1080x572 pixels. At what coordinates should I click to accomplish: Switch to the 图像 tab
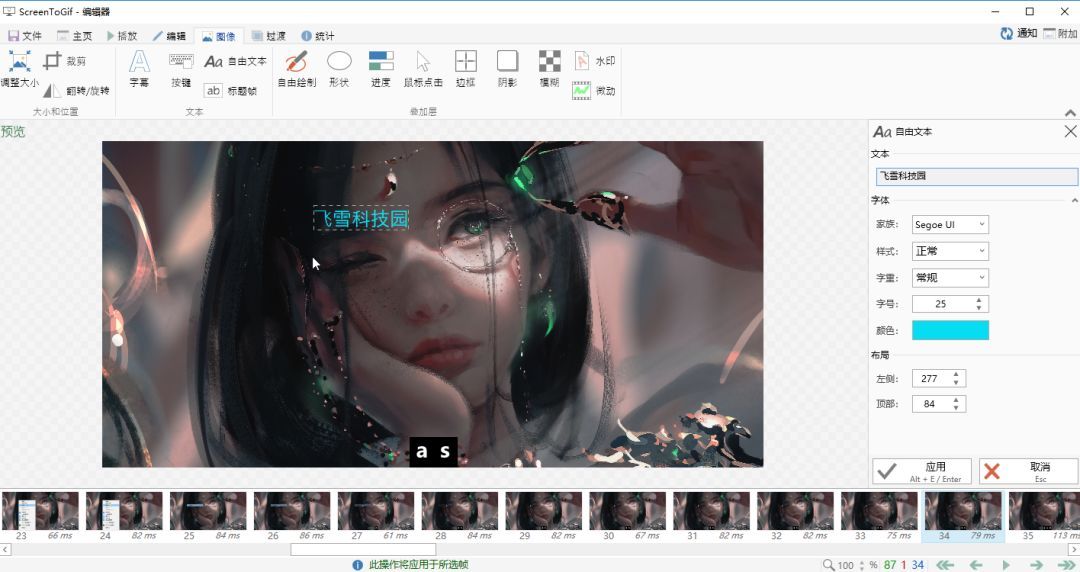218,36
